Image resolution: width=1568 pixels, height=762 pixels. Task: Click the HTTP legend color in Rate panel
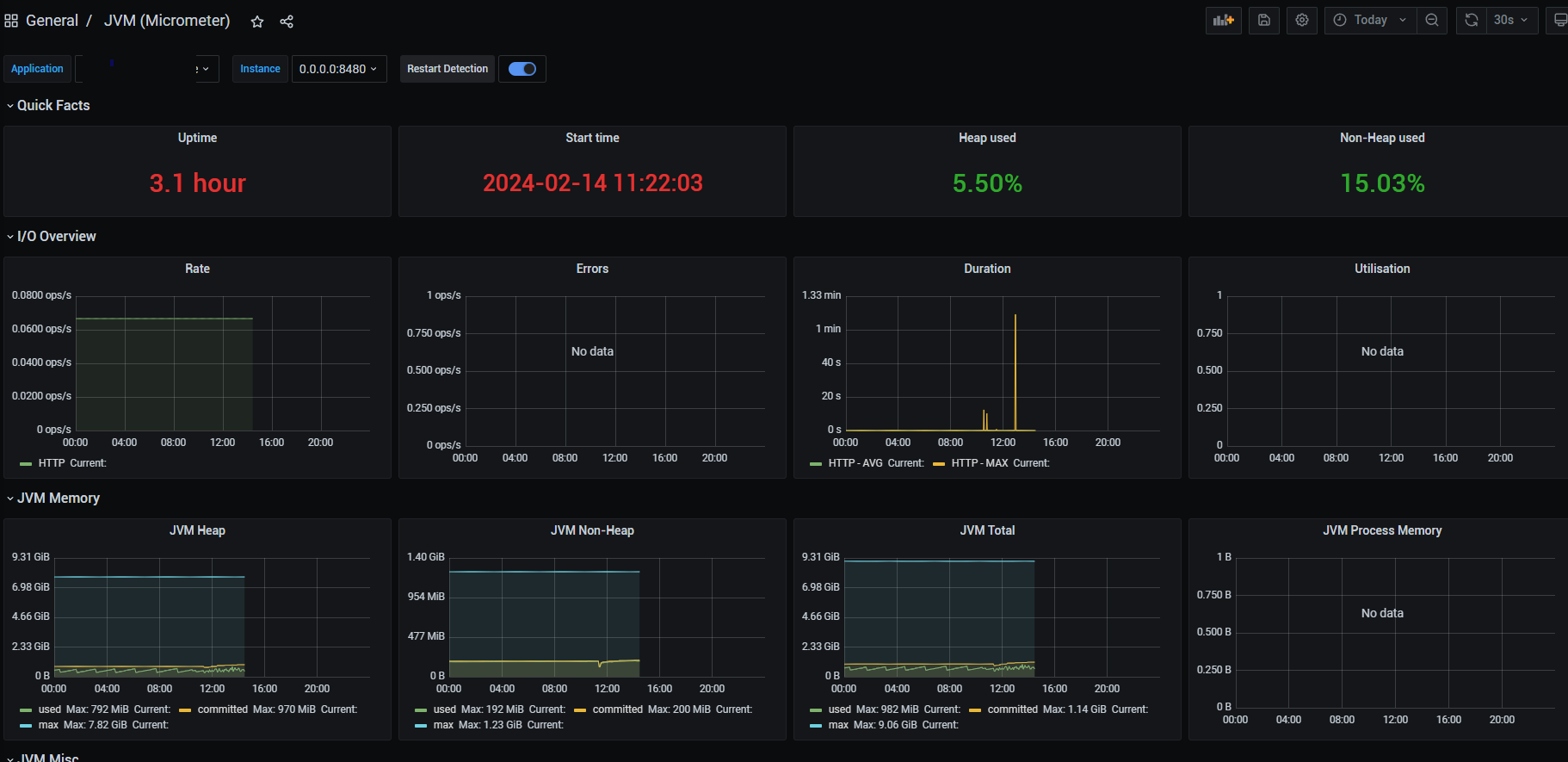[26, 463]
